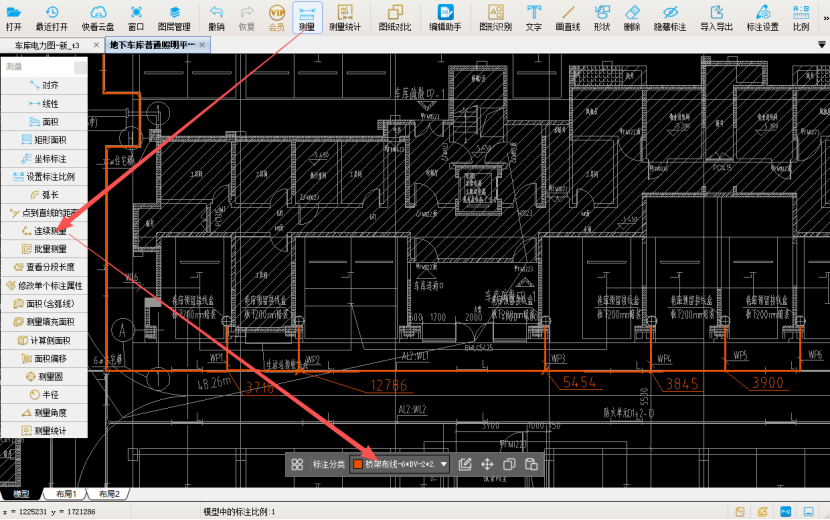
Task: Open the 比例 scale tool
Action: [801, 18]
